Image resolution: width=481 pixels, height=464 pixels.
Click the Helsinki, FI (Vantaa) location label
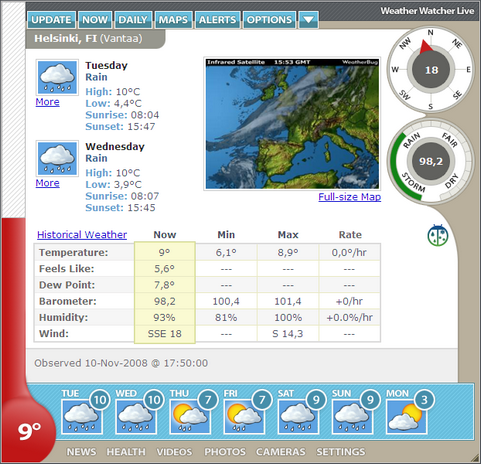click(x=88, y=39)
